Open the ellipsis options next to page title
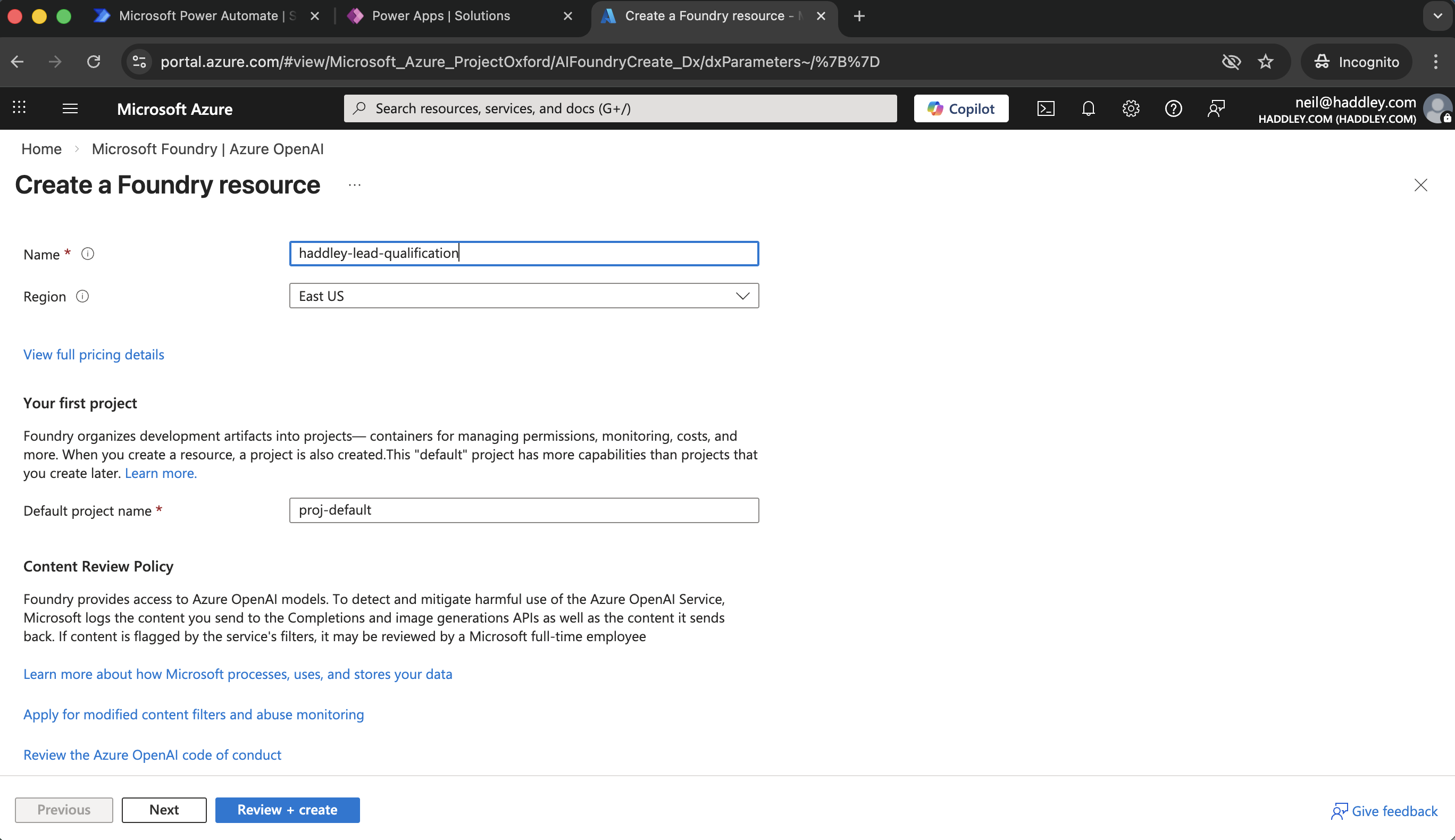Screen dimensions: 1455x840 (354, 184)
